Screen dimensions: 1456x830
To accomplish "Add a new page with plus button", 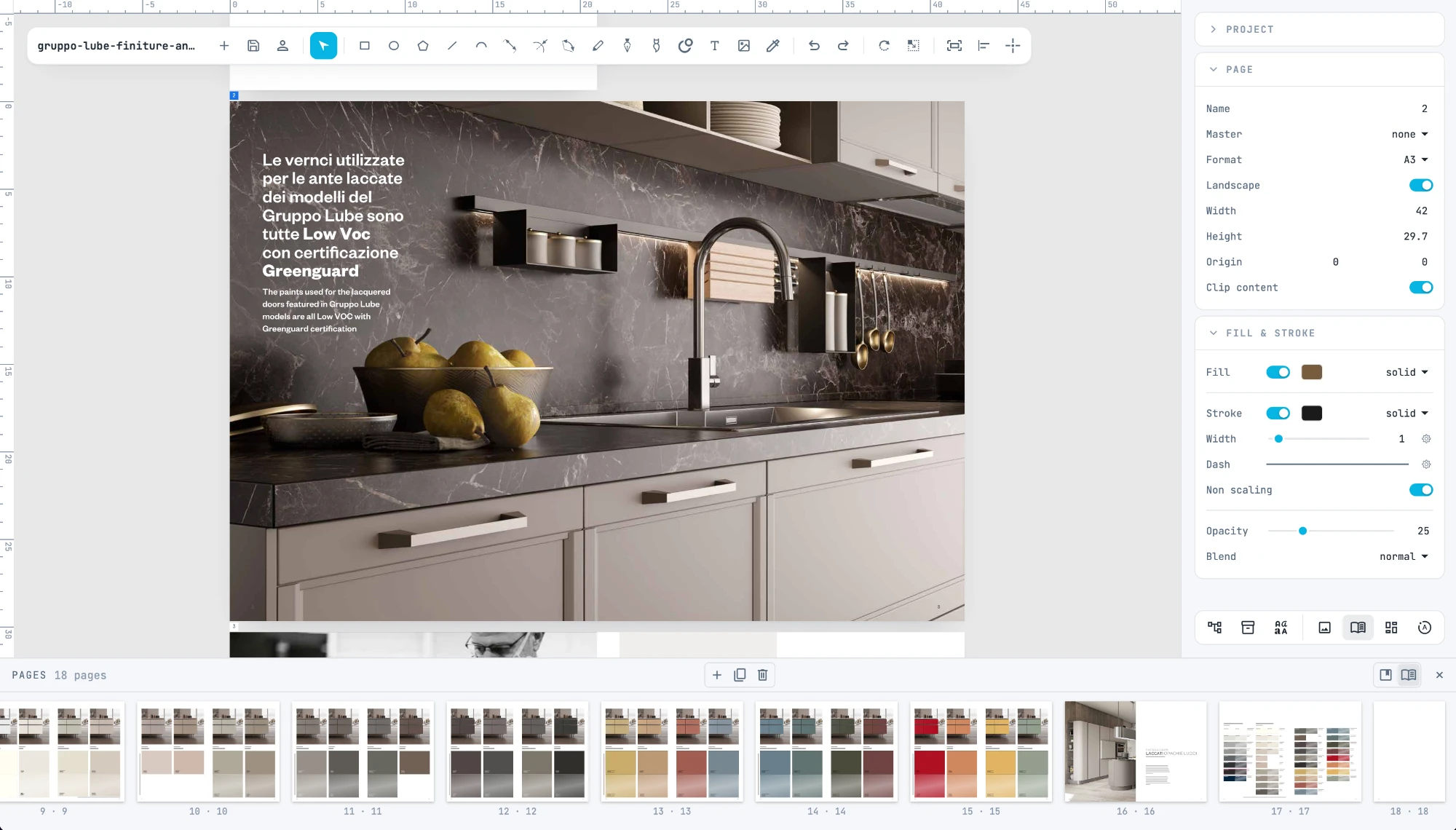I will tap(717, 675).
